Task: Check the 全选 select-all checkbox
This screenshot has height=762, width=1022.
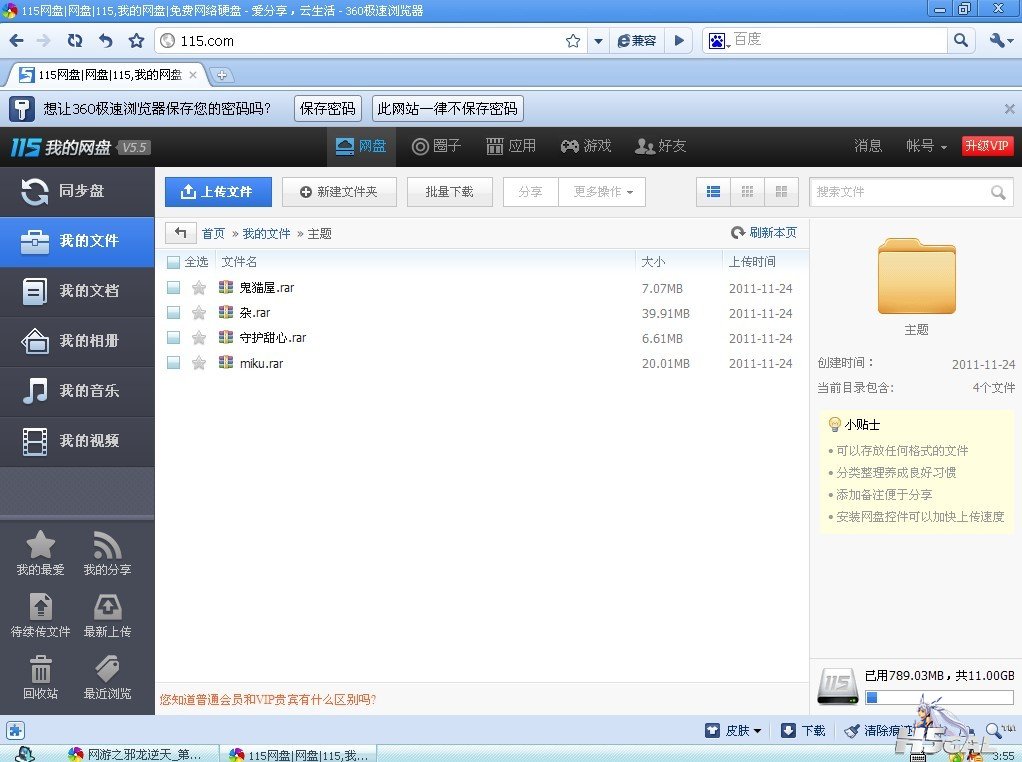Action: click(174, 262)
